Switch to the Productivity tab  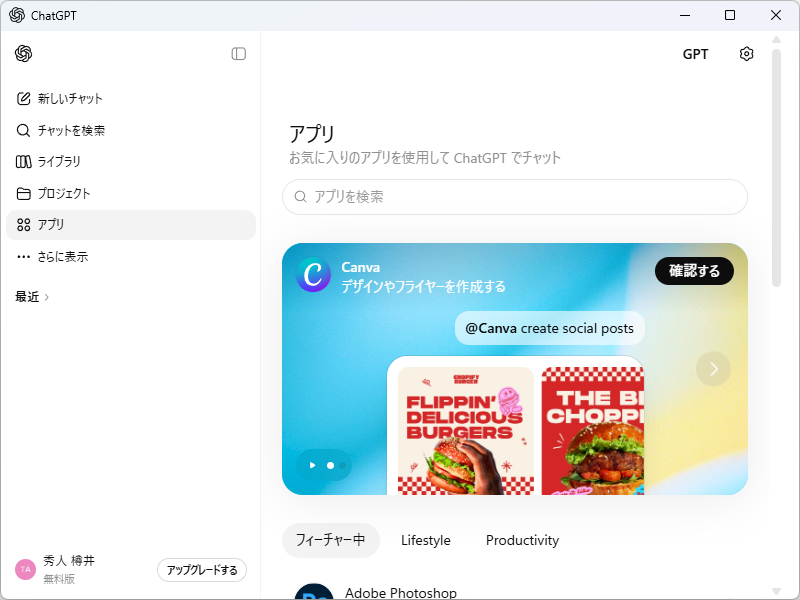522,540
